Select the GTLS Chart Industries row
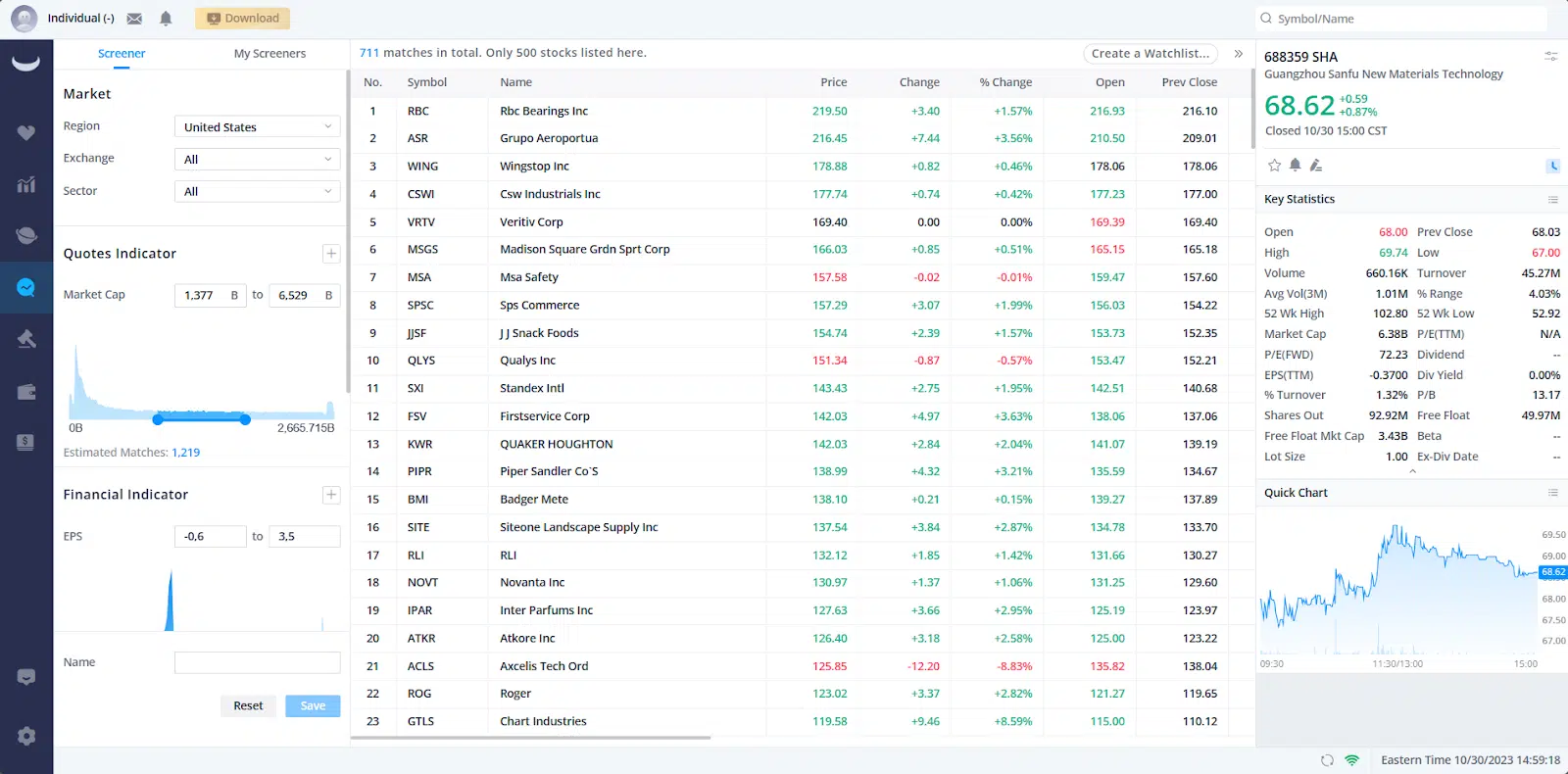Viewport: 1568px width, 774px height. point(801,721)
